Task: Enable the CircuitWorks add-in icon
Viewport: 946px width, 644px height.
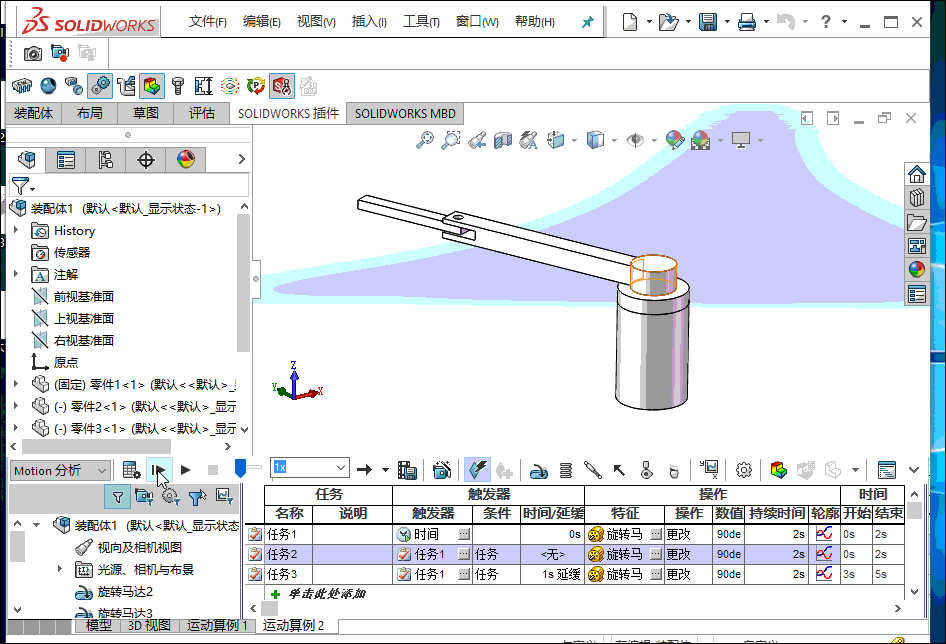Action: tap(22, 86)
